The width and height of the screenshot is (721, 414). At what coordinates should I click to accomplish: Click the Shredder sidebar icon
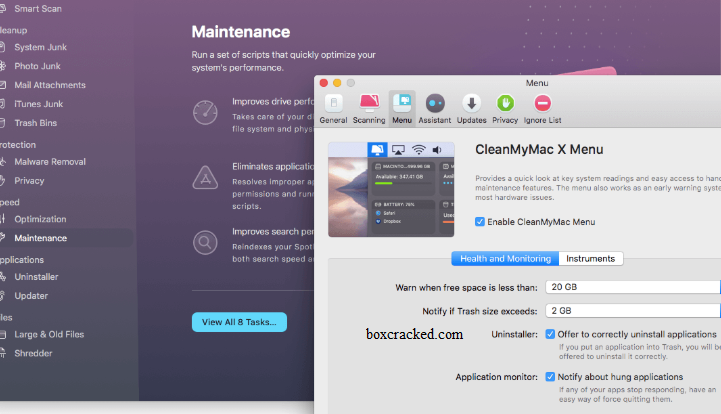[x=2, y=353]
